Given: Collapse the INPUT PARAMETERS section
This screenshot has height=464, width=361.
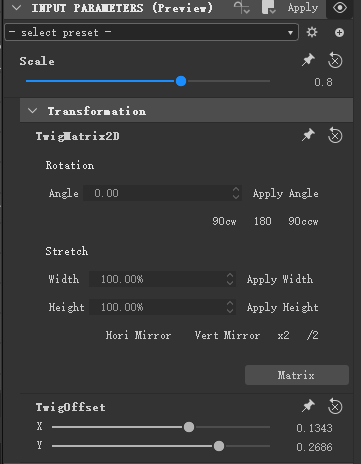Looking at the screenshot, I should (16, 8).
